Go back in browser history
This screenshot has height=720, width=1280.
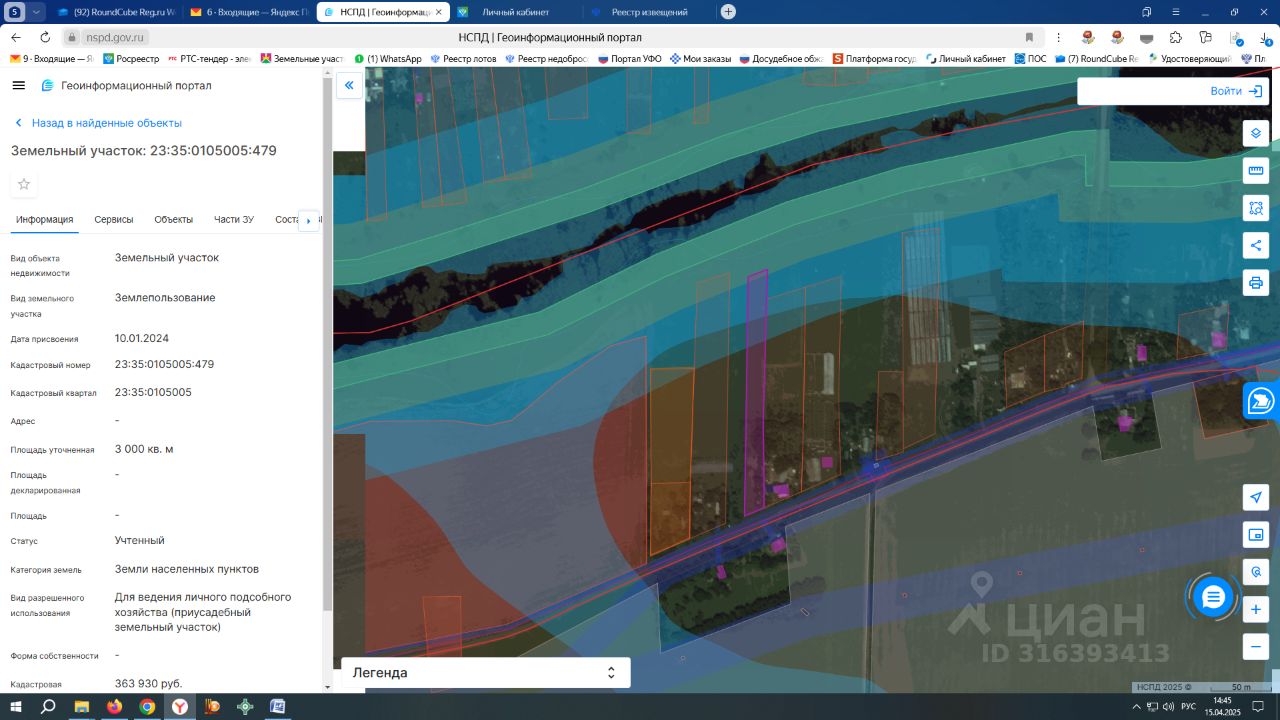tap(16, 37)
